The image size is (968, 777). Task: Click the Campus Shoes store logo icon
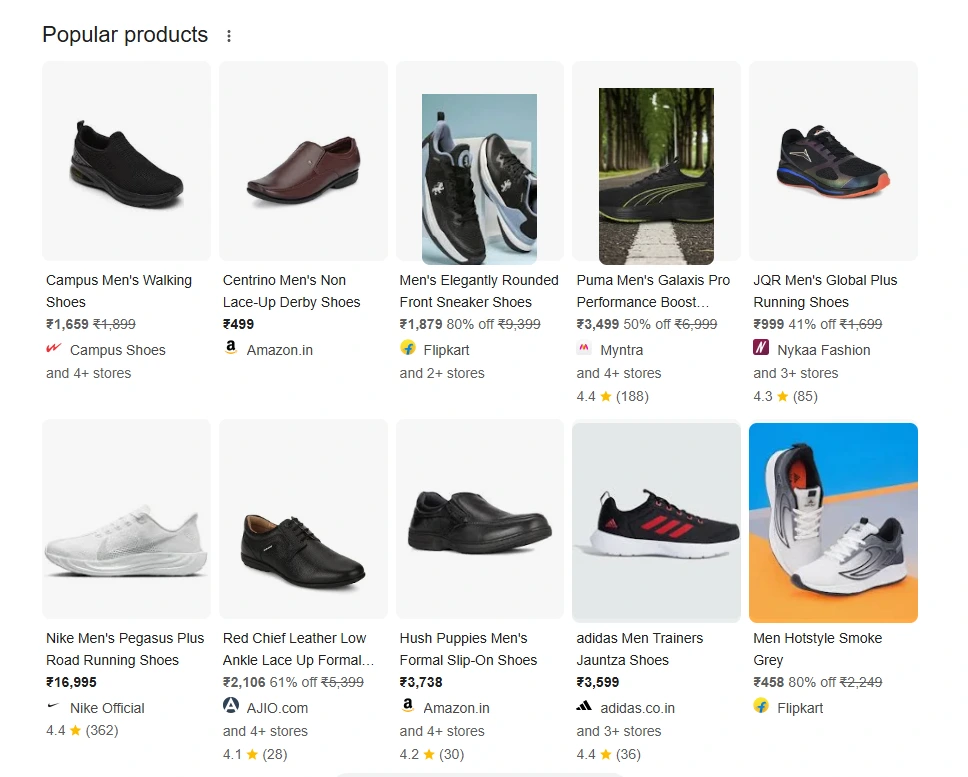54,348
